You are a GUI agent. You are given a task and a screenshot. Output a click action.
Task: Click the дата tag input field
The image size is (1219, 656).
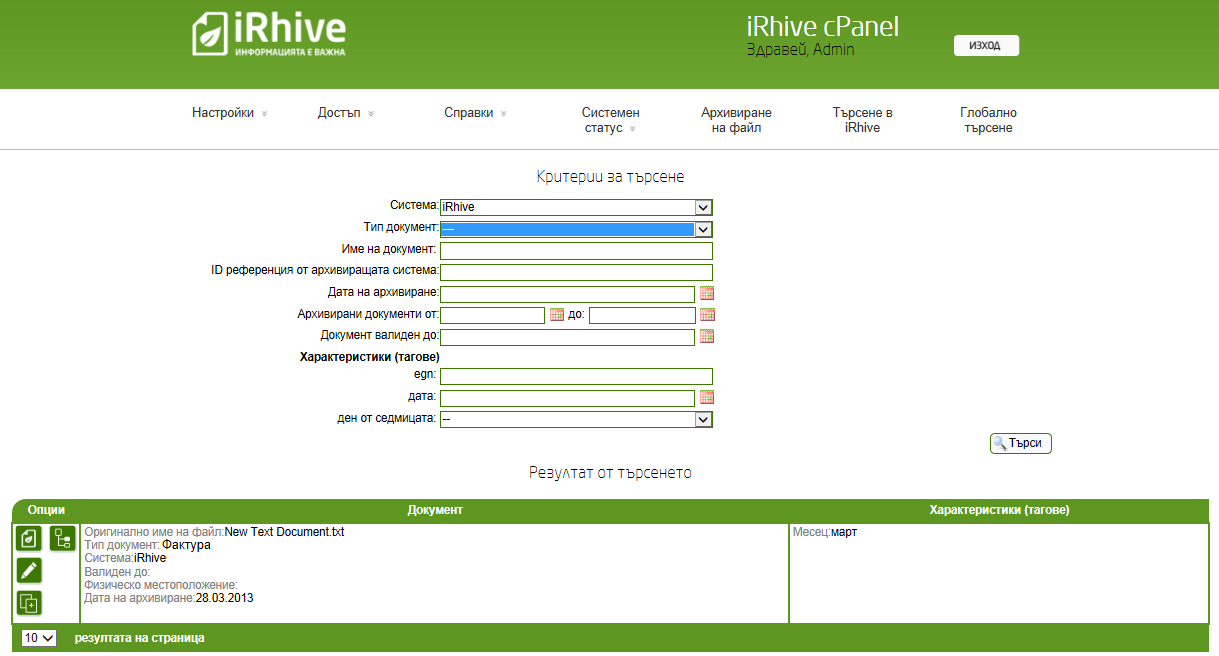(x=567, y=398)
